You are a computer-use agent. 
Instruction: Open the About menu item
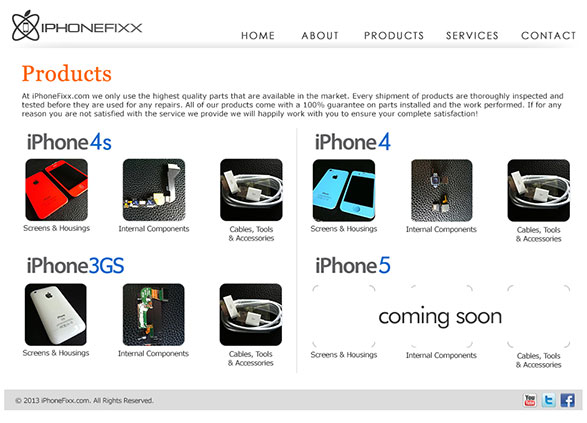[320, 36]
